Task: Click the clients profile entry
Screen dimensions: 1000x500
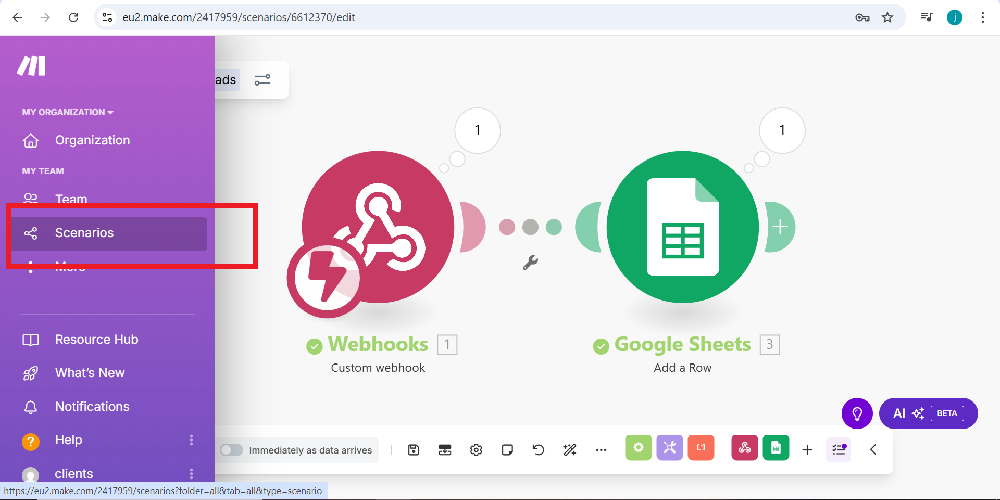Action: click(73, 474)
